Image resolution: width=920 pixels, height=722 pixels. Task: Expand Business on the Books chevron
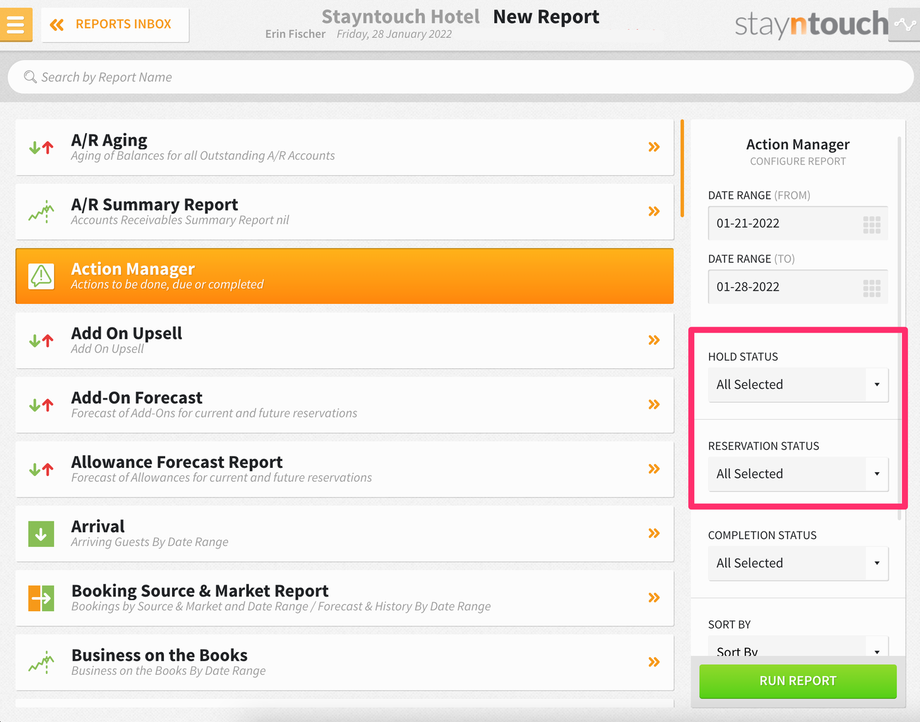(654, 662)
